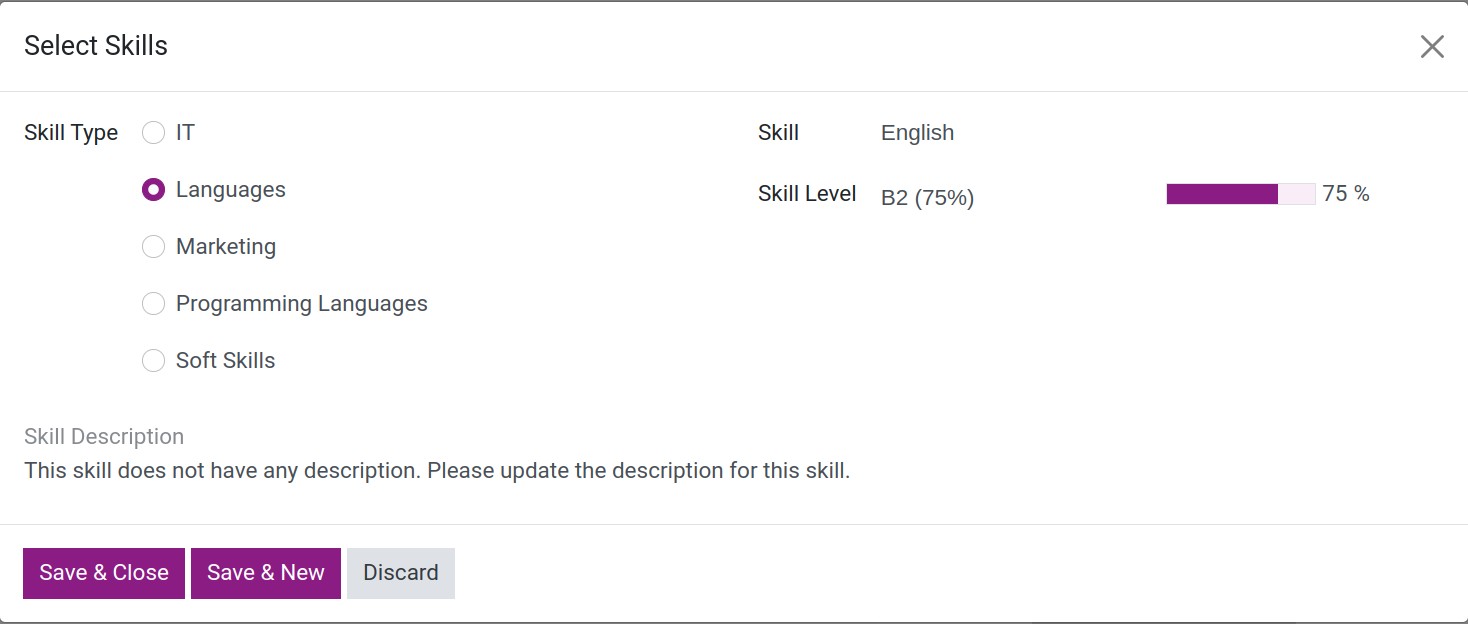The width and height of the screenshot is (1468, 624).
Task: Click Save & Close
Action: tap(103, 572)
